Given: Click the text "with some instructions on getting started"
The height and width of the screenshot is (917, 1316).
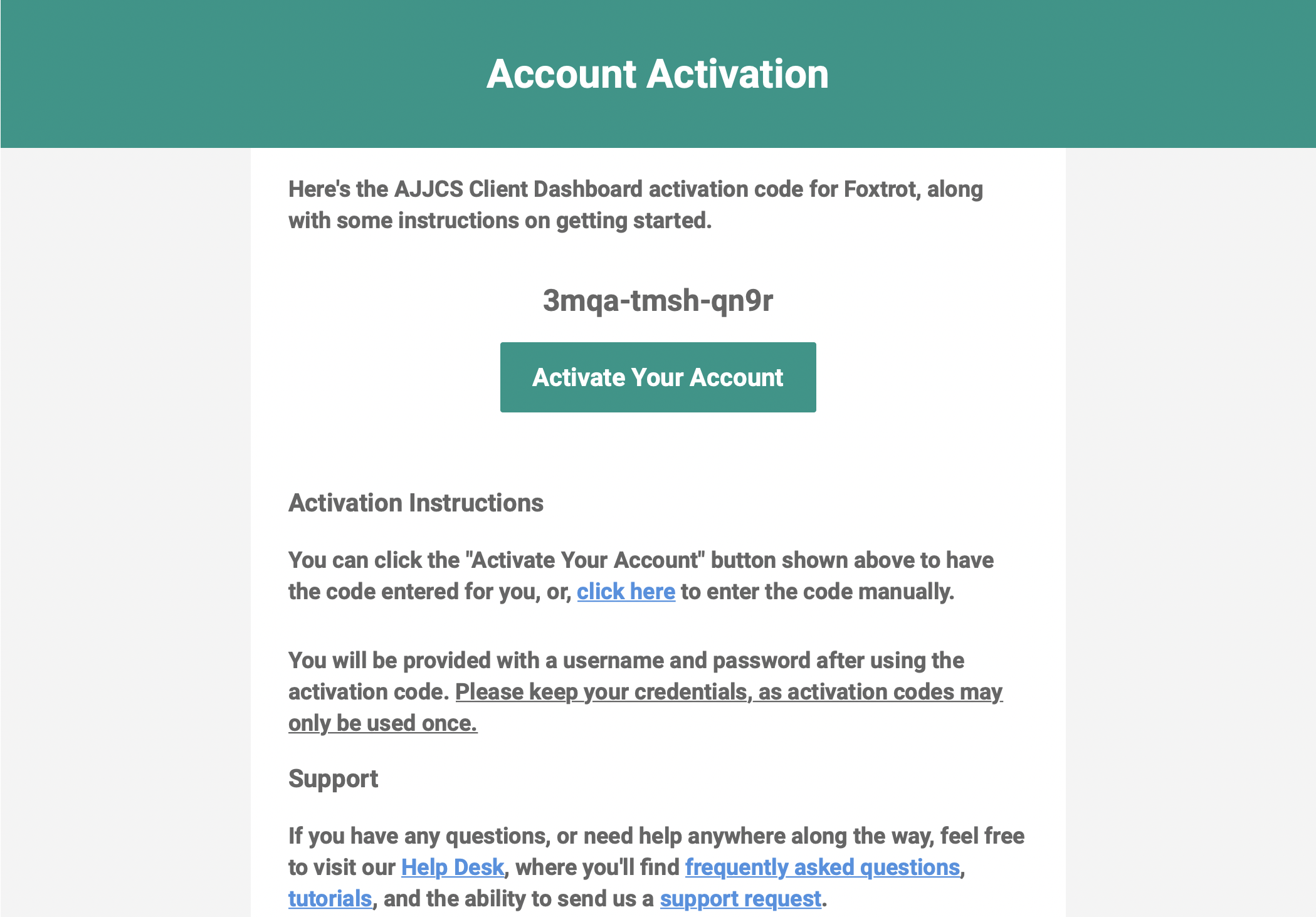Looking at the screenshot, I should pyautogui.click(x=499, y=221).
